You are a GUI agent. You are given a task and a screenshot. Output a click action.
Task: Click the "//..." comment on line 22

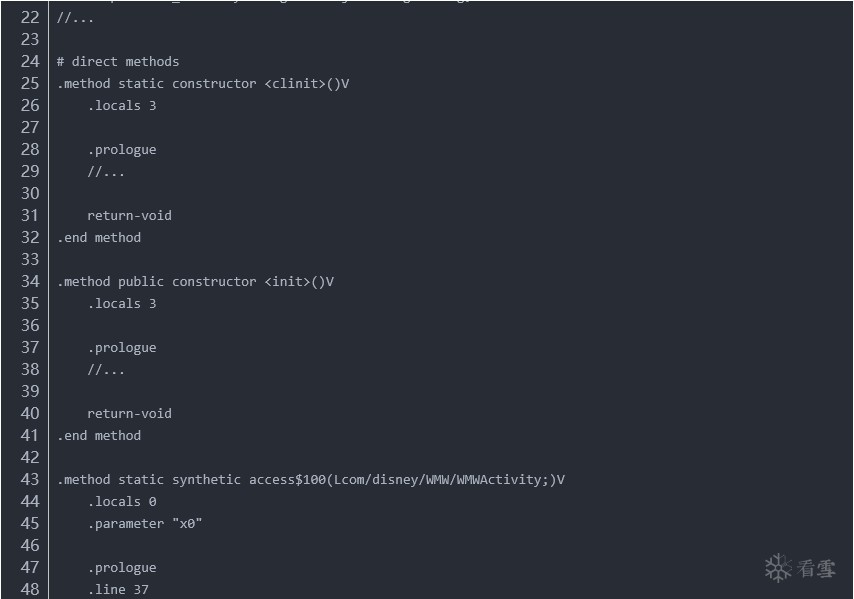click(x=76, y=17)
